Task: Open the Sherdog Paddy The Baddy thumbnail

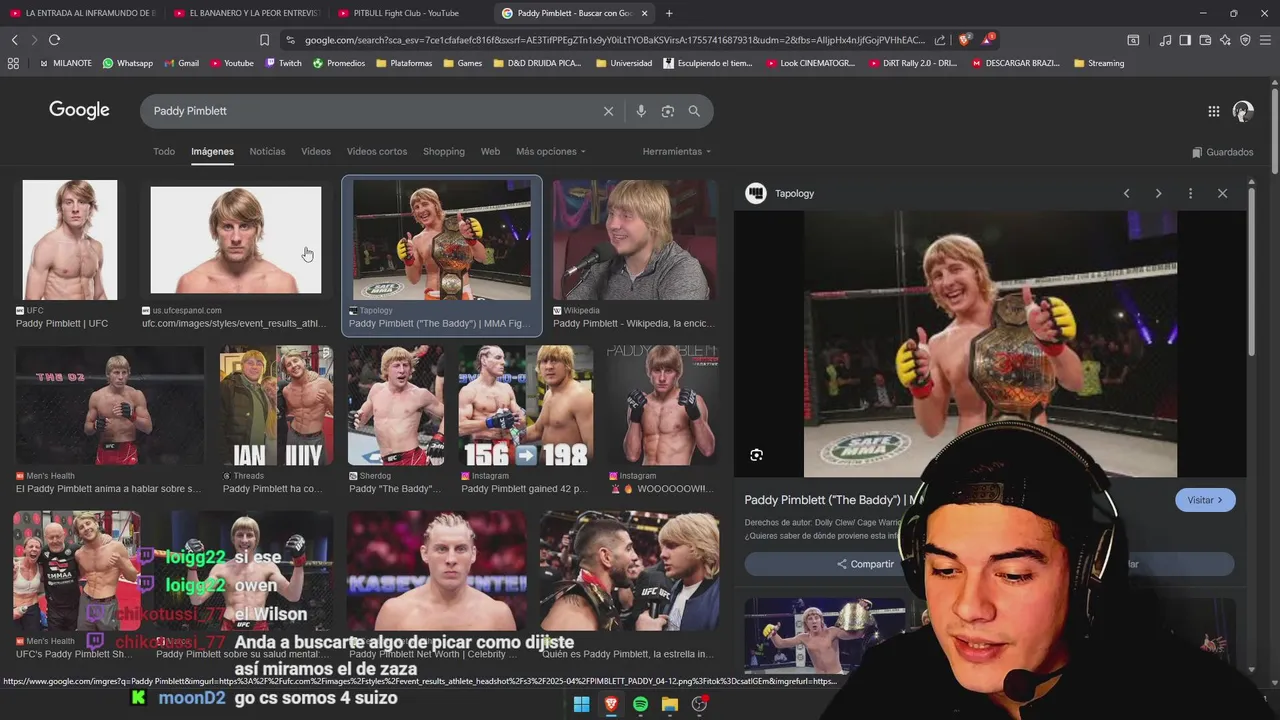Action: tap(396, 405)
